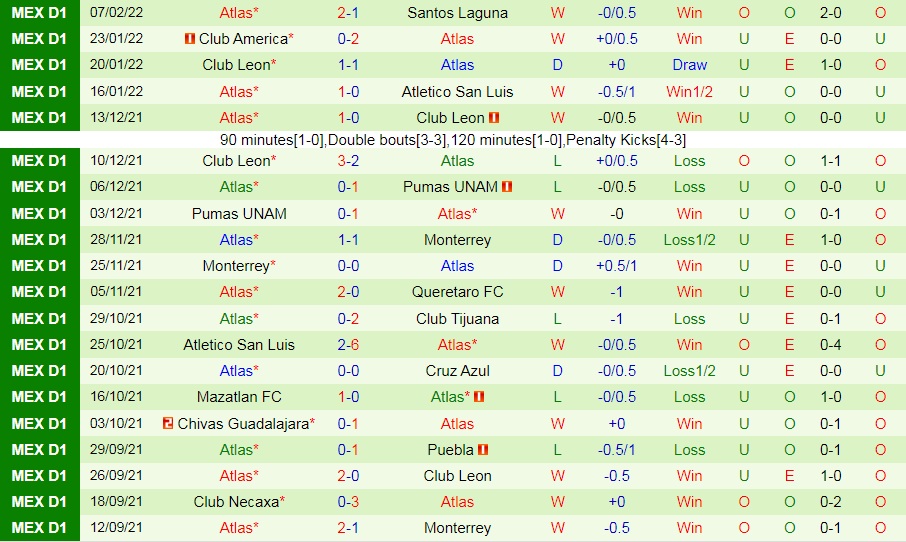Image resolution: width=906 pixels, height=542 pixels.
Task: Click the 0-3 score of Club Necaxa match
Action: coord(348,502)
